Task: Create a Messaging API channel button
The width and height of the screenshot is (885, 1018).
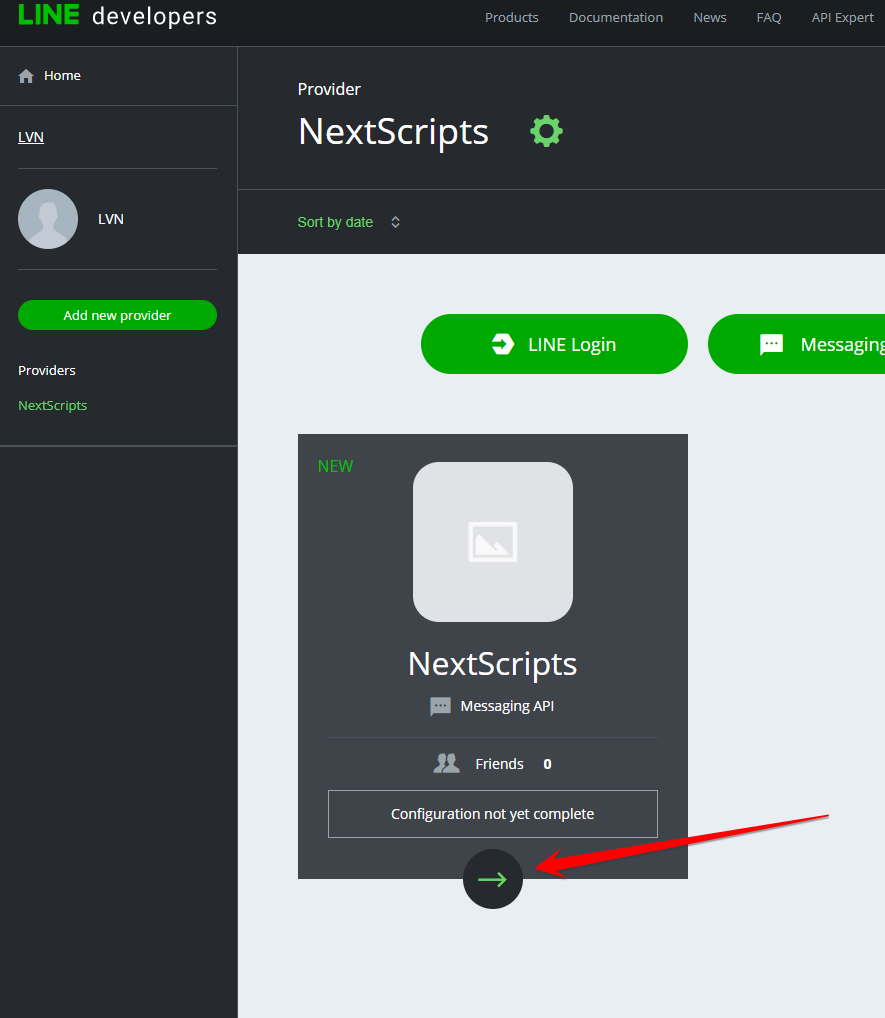Action: 800,344
